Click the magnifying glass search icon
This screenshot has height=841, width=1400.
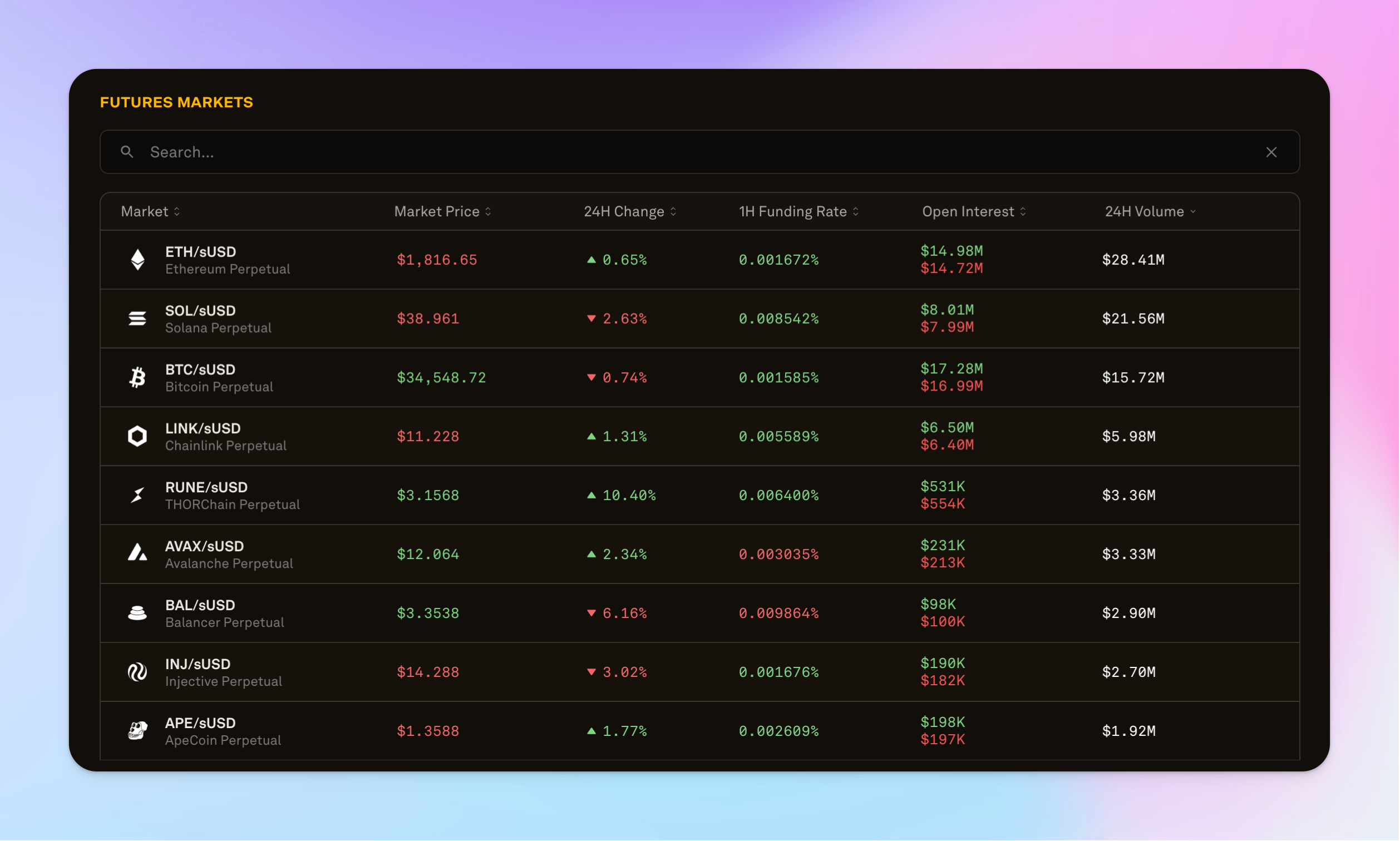(x=127, y=152)
